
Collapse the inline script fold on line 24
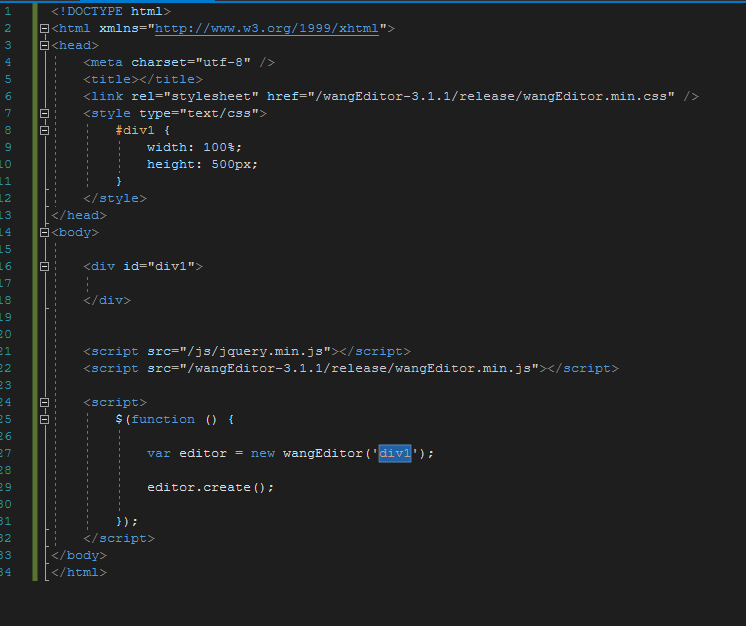[x=44, y=402]
